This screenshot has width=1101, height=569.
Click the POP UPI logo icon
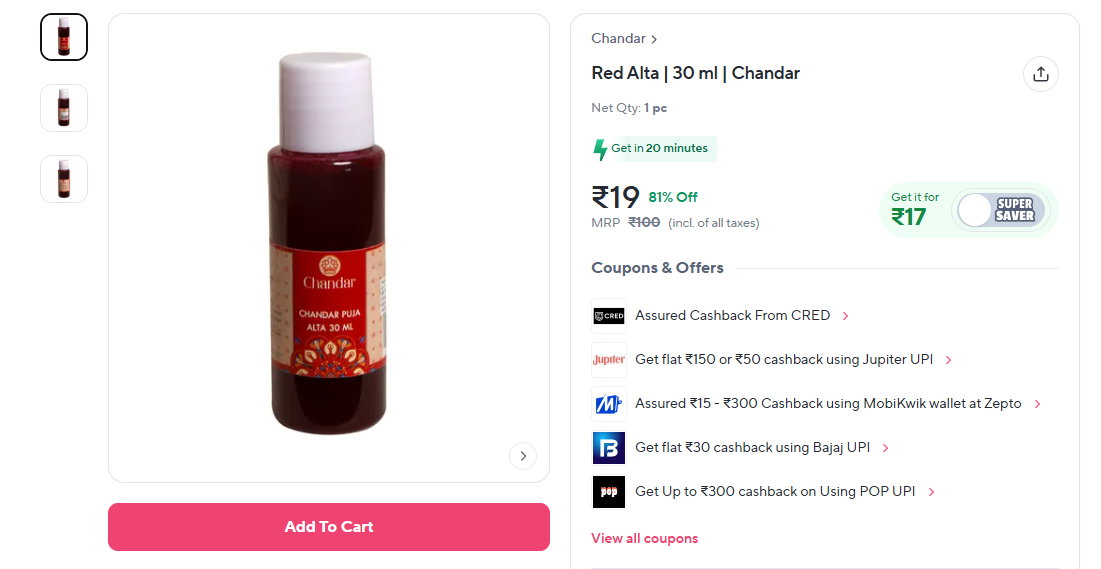pos(608,492)
